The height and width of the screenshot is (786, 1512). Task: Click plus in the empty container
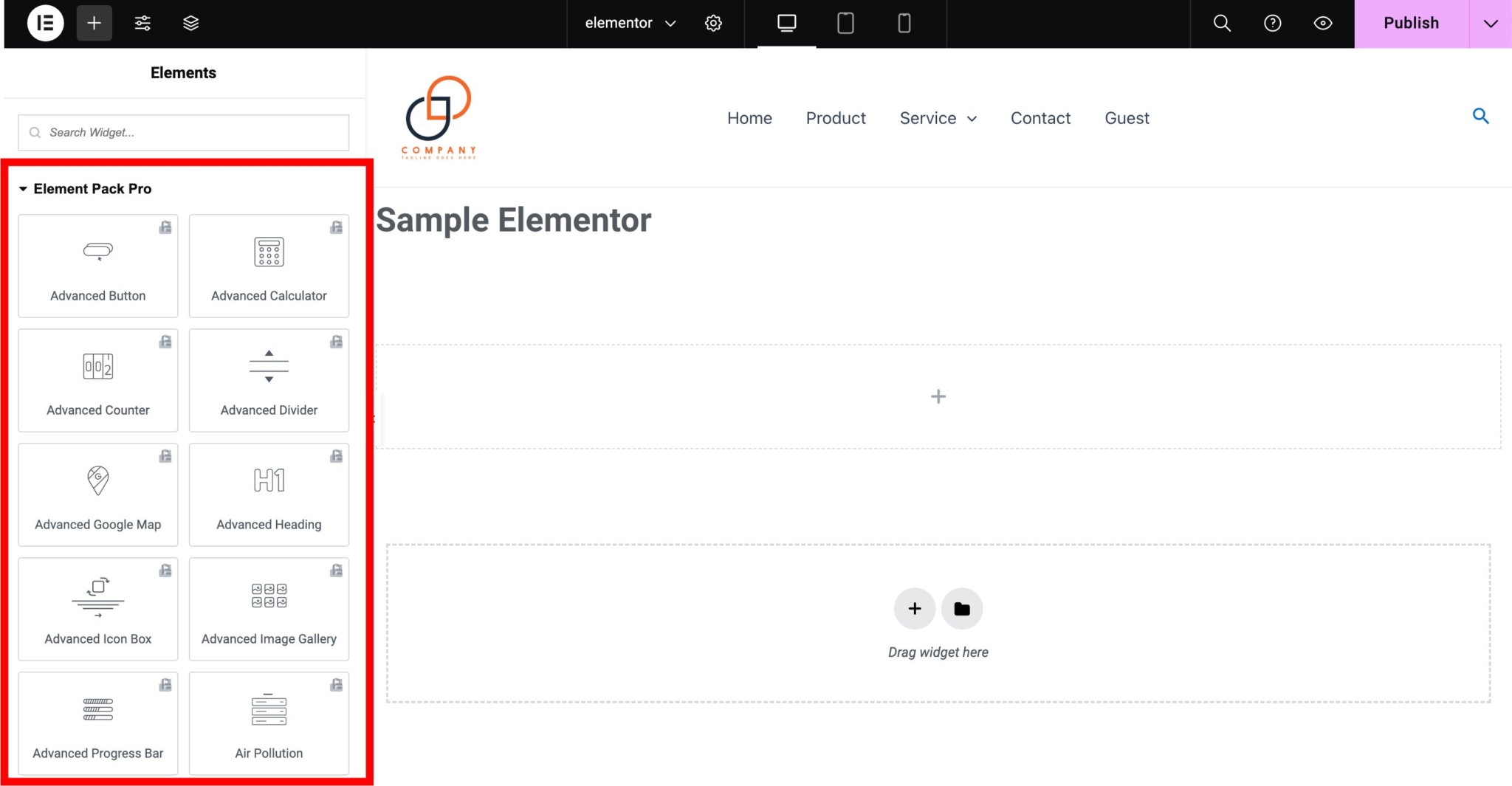(938, 396)
